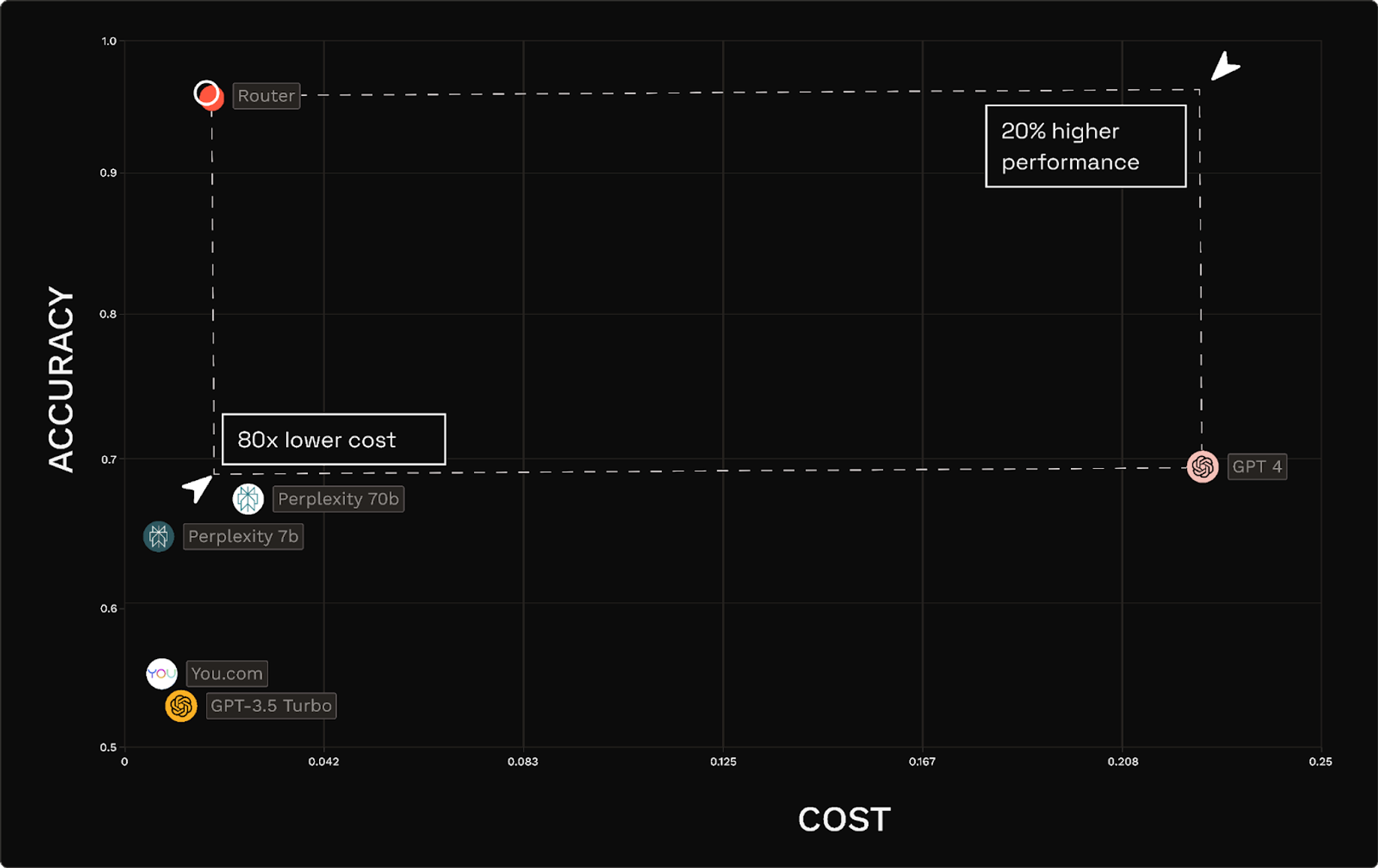This screenshot has height=868, width=1378.
Task: Click the COST axis title
Action: pos(845,819)
